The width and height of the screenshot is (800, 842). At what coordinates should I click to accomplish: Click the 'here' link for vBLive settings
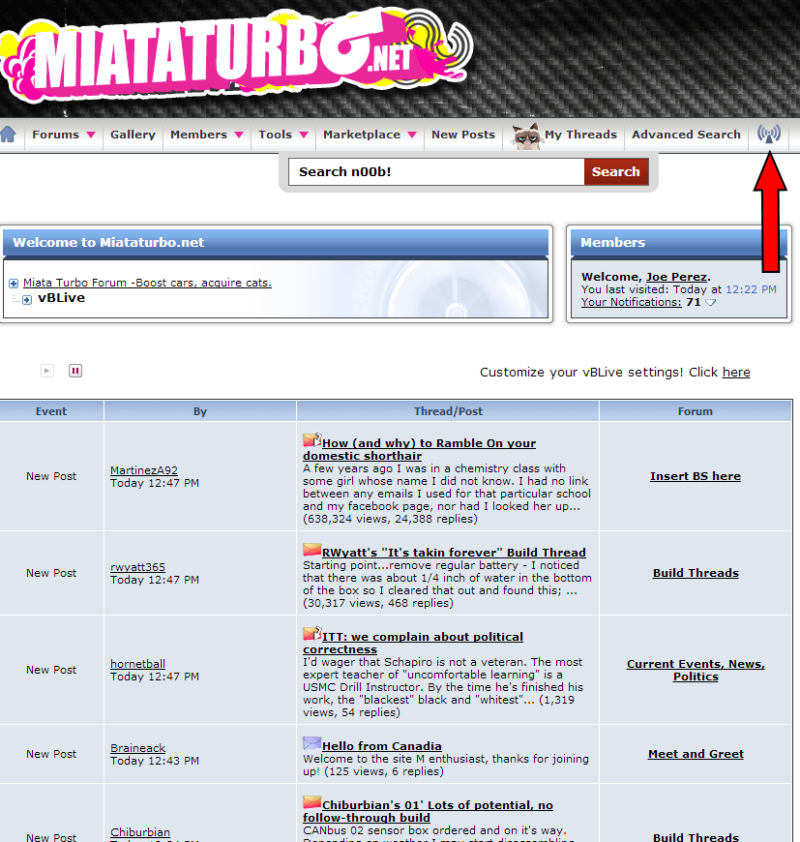pos(736,372)
